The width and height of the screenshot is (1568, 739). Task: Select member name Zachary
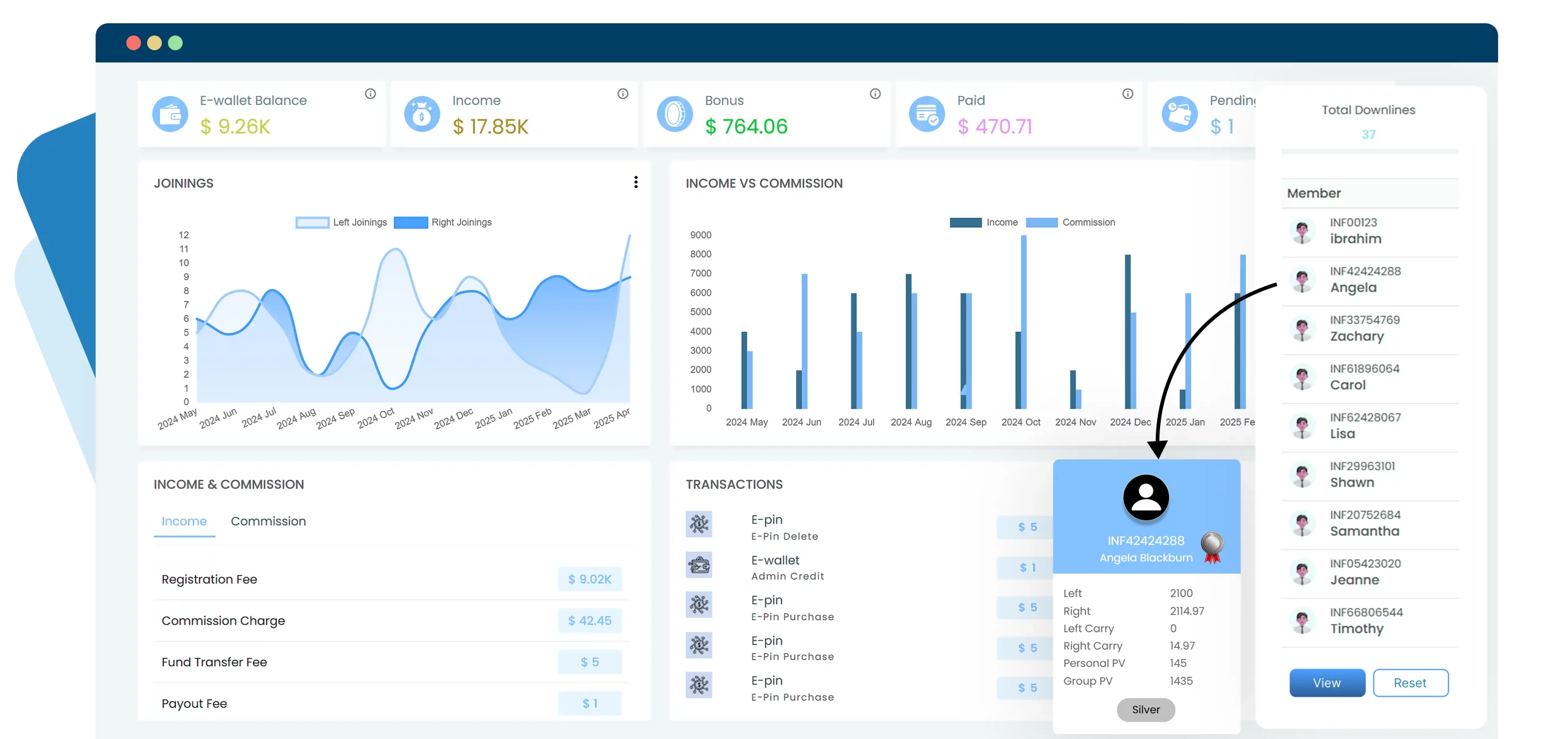click(1357, 336)
